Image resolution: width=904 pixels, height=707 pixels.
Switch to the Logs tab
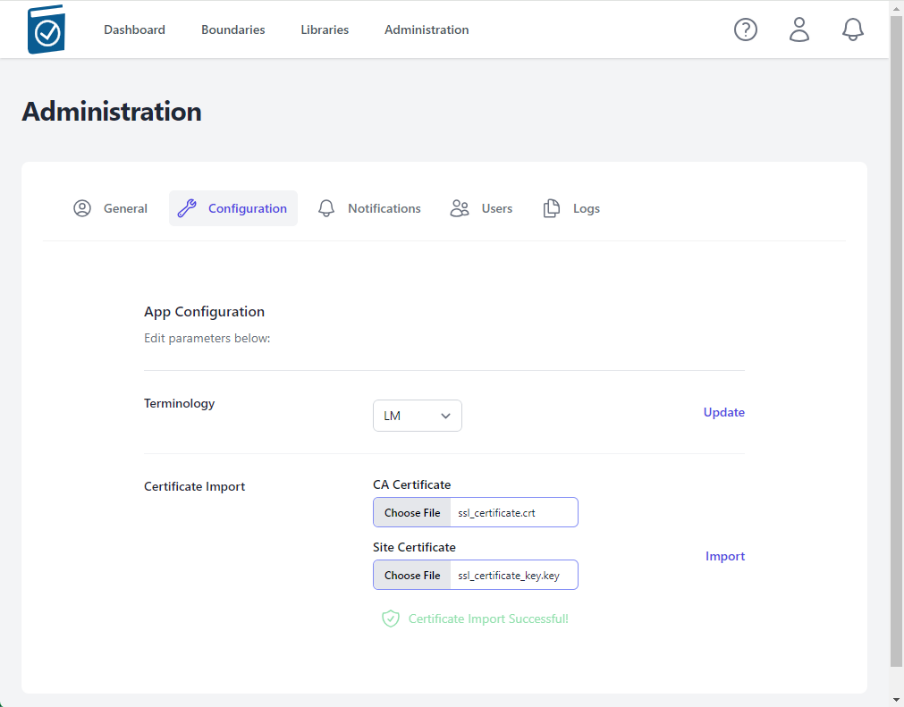(x=571, y=208)
